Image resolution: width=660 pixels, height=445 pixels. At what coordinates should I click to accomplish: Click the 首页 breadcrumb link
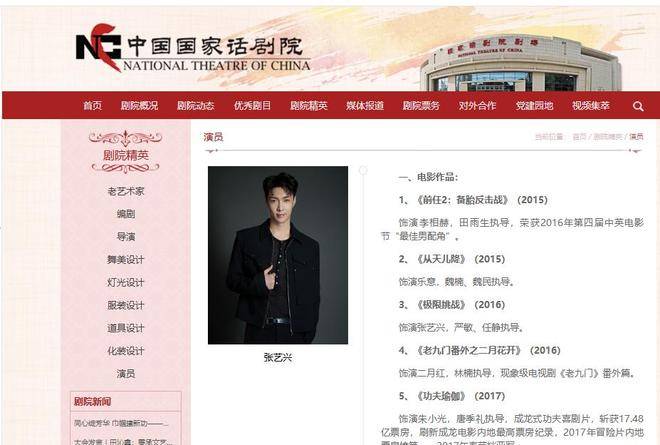tap(579, 137)
